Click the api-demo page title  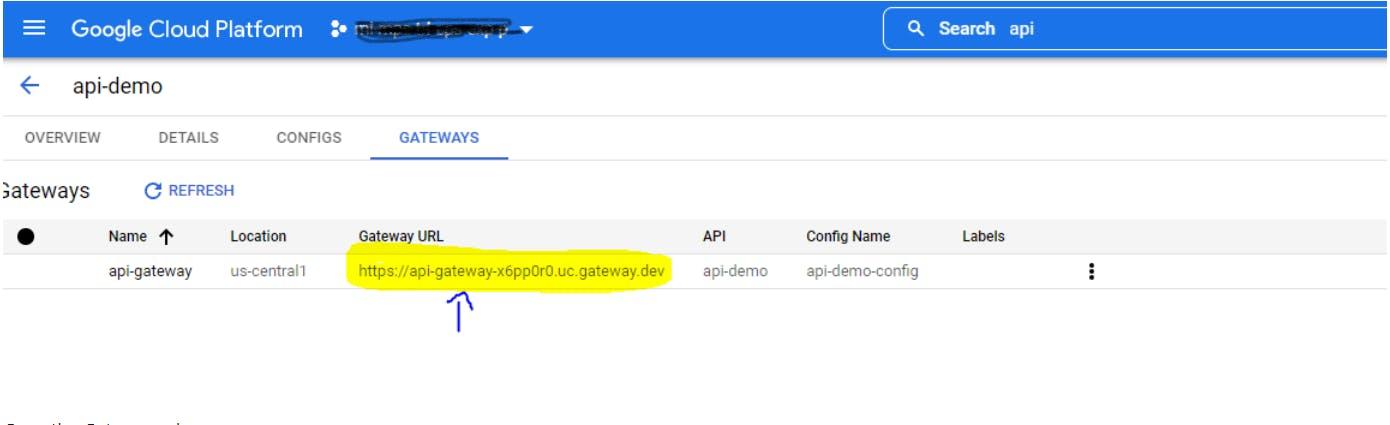click(x=117, y=86)
